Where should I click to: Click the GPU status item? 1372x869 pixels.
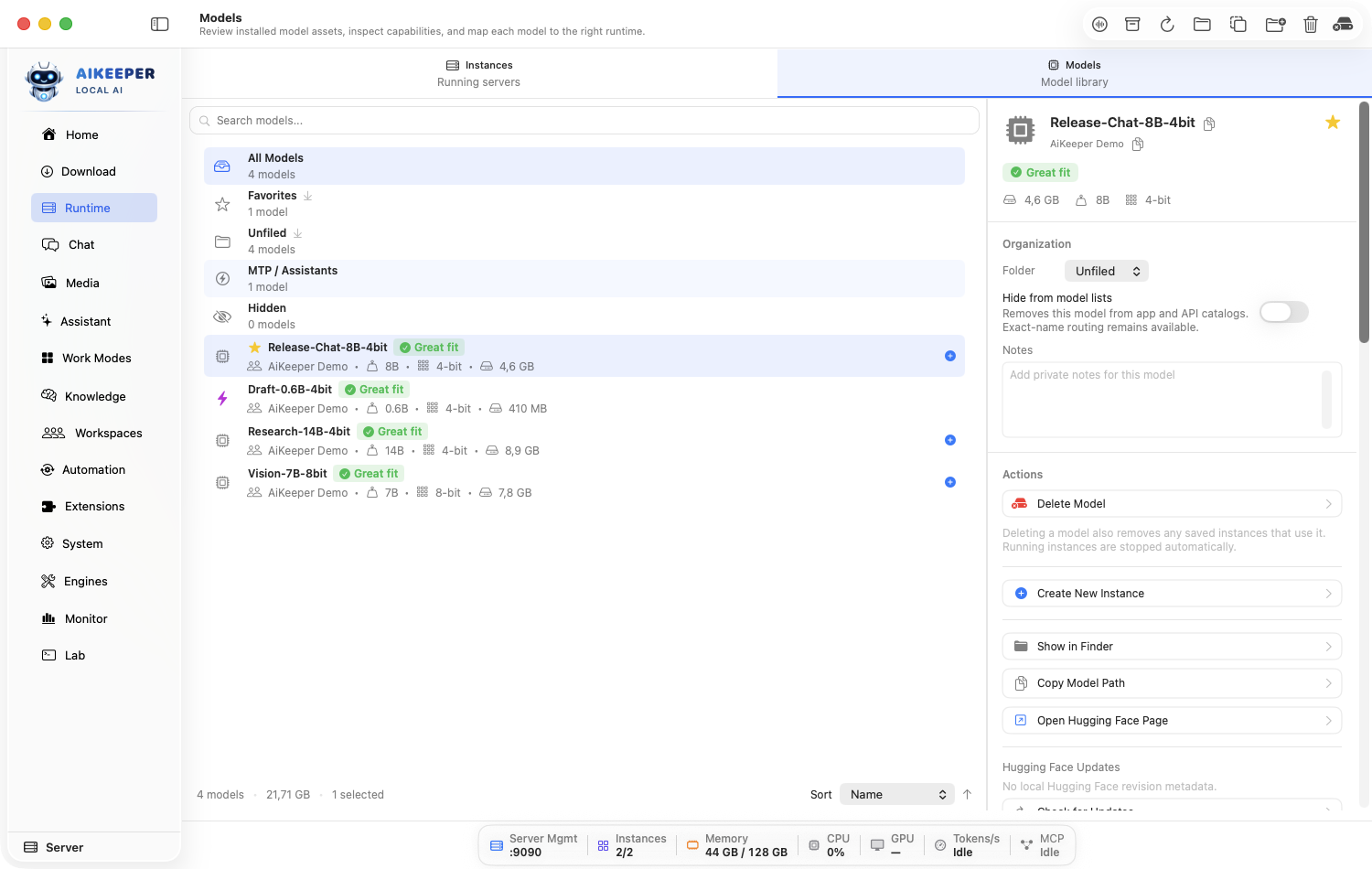tap(892, 845)
